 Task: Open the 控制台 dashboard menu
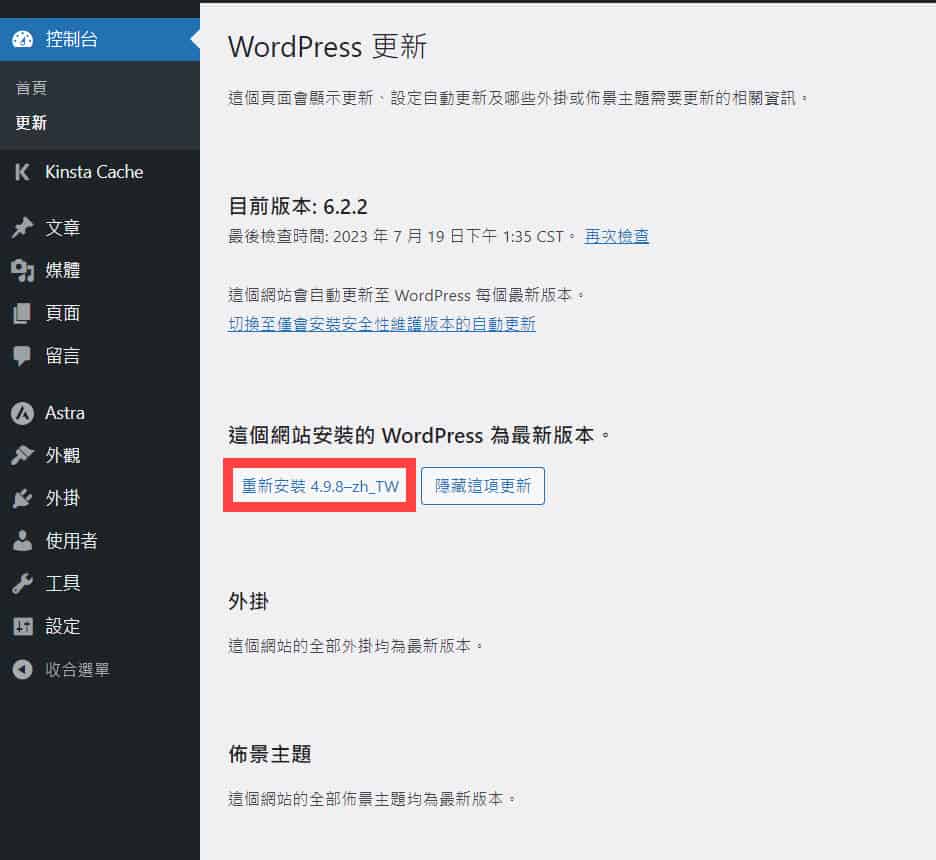[x=100, y=39]
